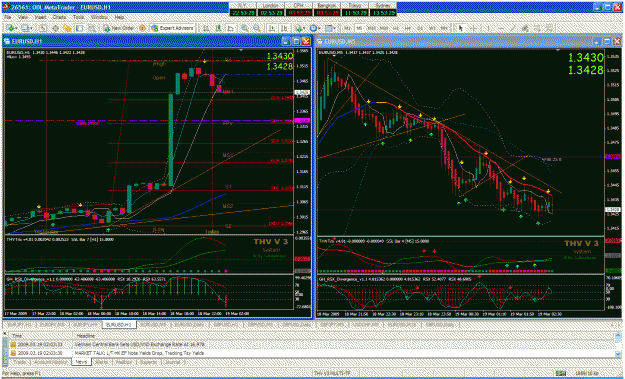Zoom out the chart with magnifier minus
Image resolution: width=625 pixels, height=379 pixels.
[x=257, y=28]
